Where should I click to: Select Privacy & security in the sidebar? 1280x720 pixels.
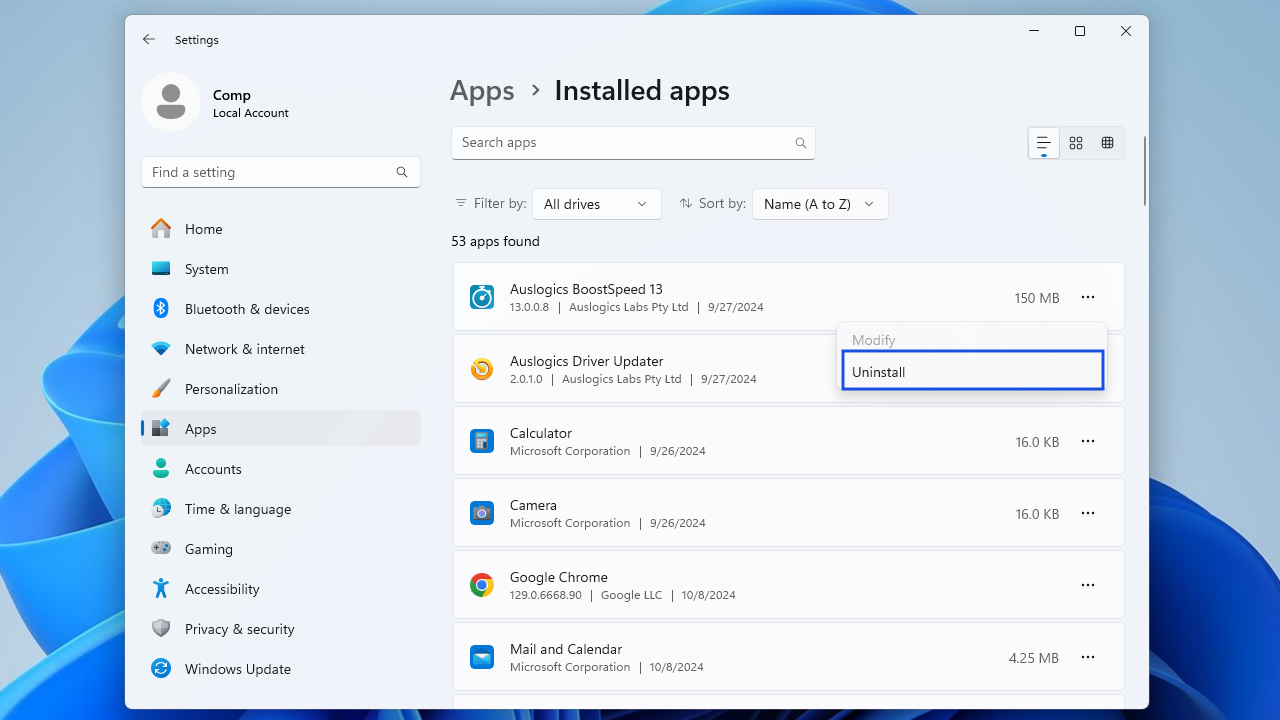(281, 629)
